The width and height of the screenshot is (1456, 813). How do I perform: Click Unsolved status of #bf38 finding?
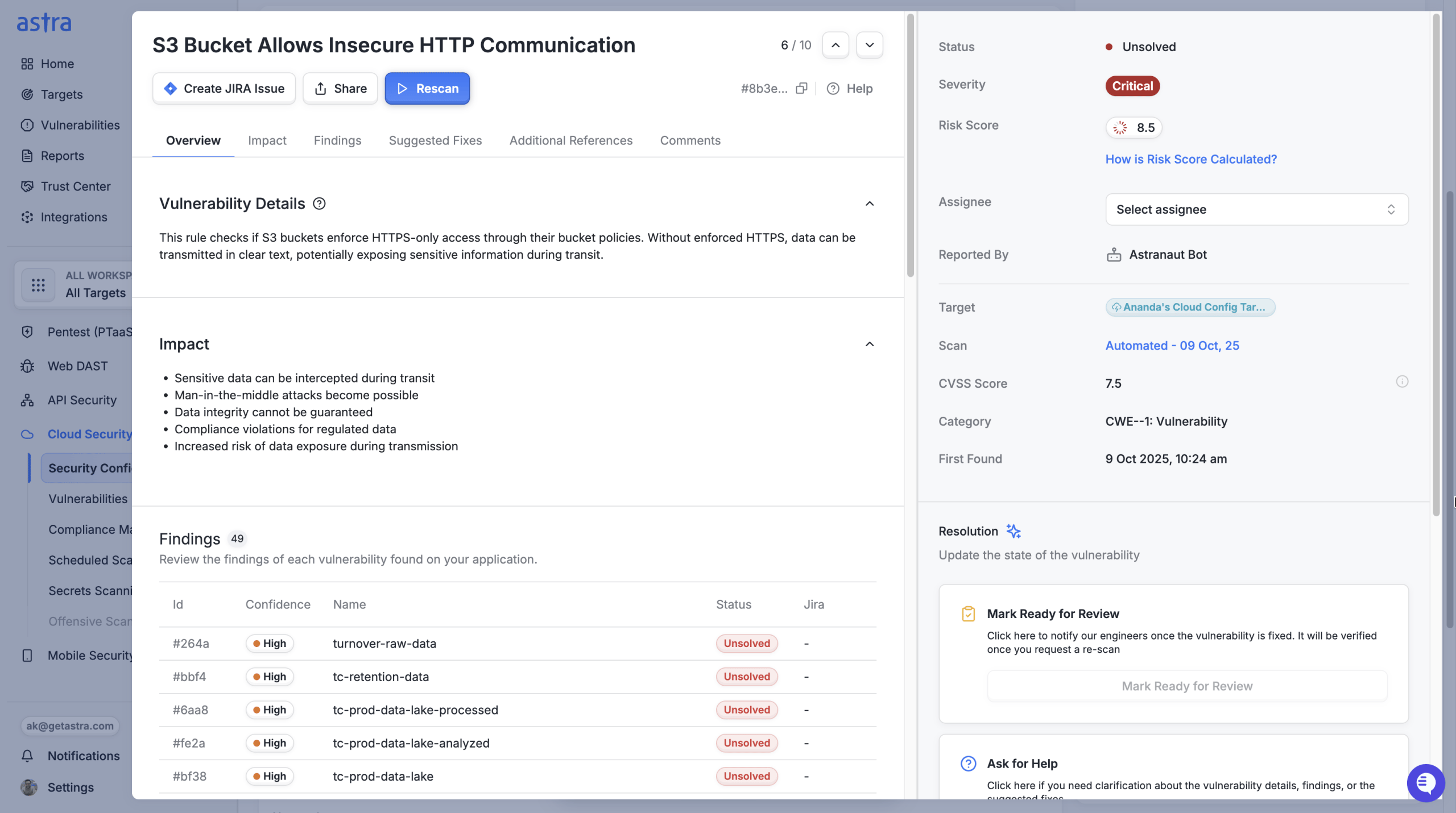click(747, 776)
